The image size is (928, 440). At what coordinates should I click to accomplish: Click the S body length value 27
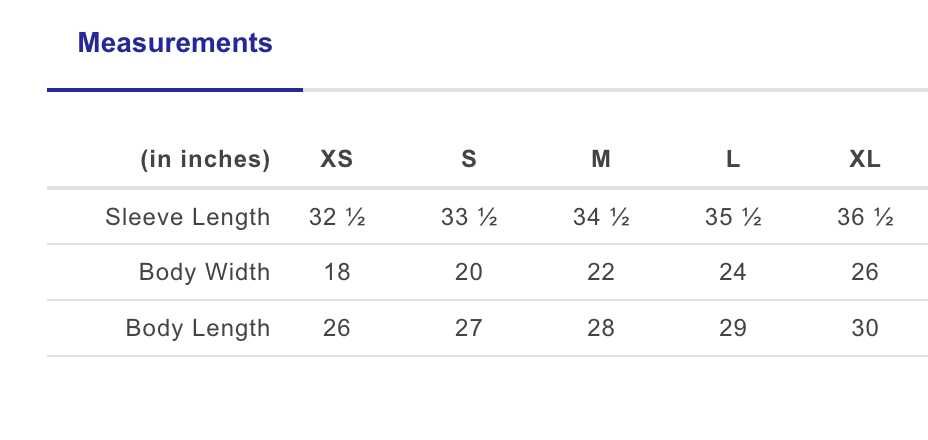(x=469, y=328)
